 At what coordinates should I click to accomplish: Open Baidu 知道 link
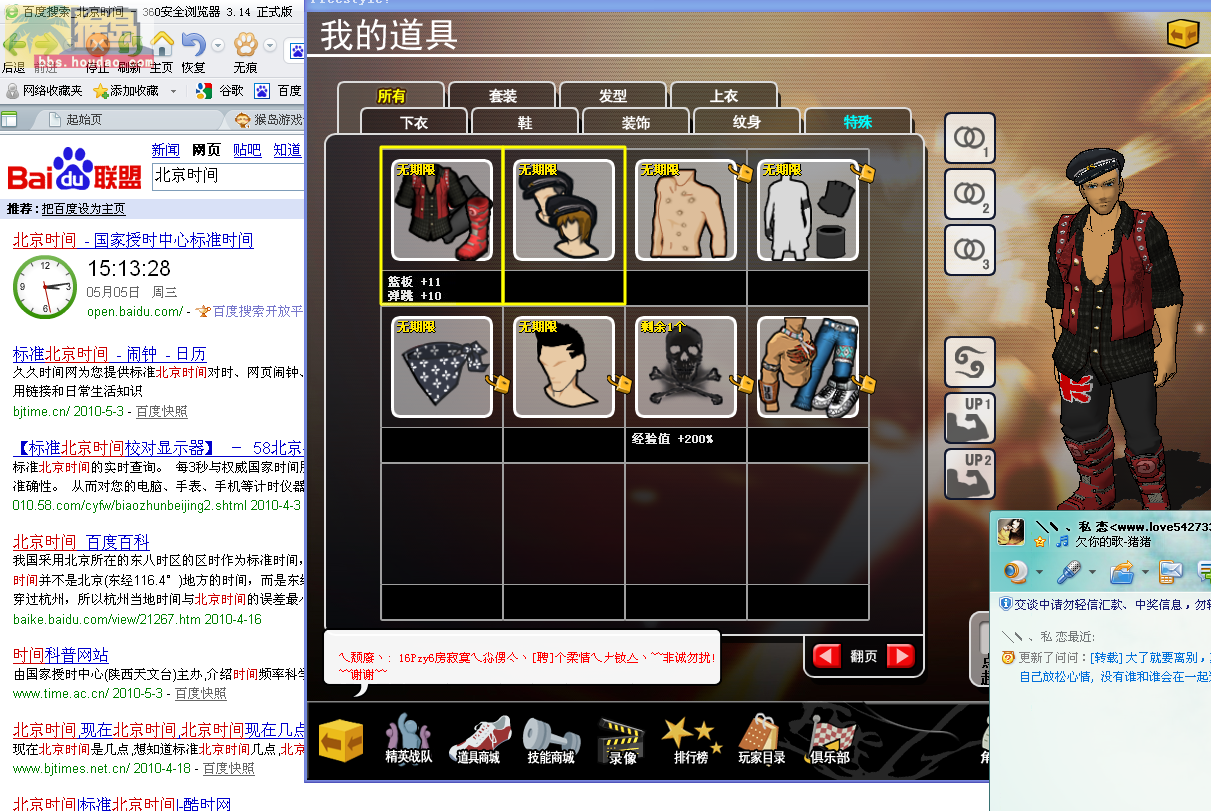point(287,150)
